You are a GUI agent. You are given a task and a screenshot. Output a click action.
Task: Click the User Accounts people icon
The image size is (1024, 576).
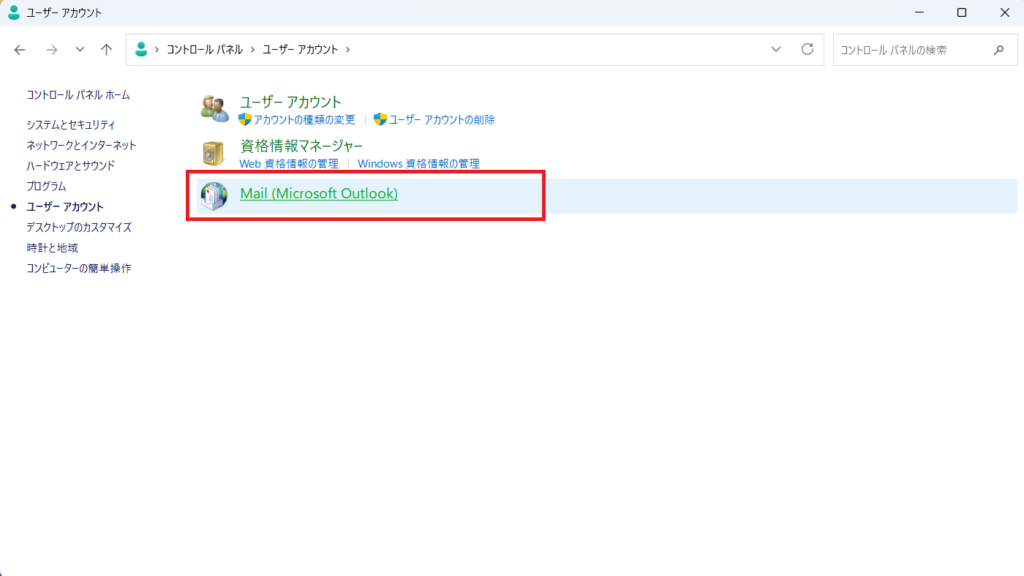214,109
